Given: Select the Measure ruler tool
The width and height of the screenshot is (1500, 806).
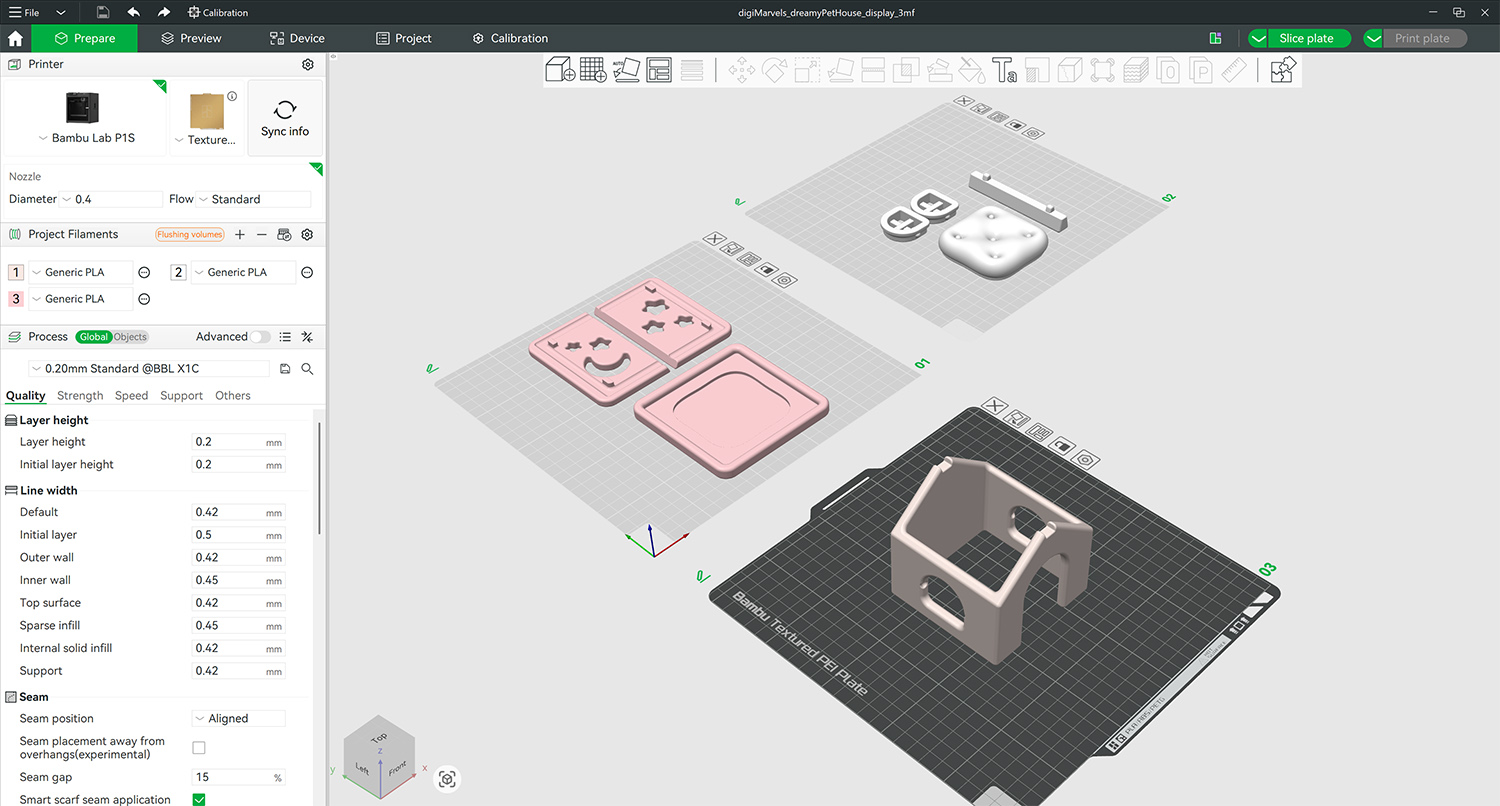Looking at the screenshot, I should point(1234,70).
